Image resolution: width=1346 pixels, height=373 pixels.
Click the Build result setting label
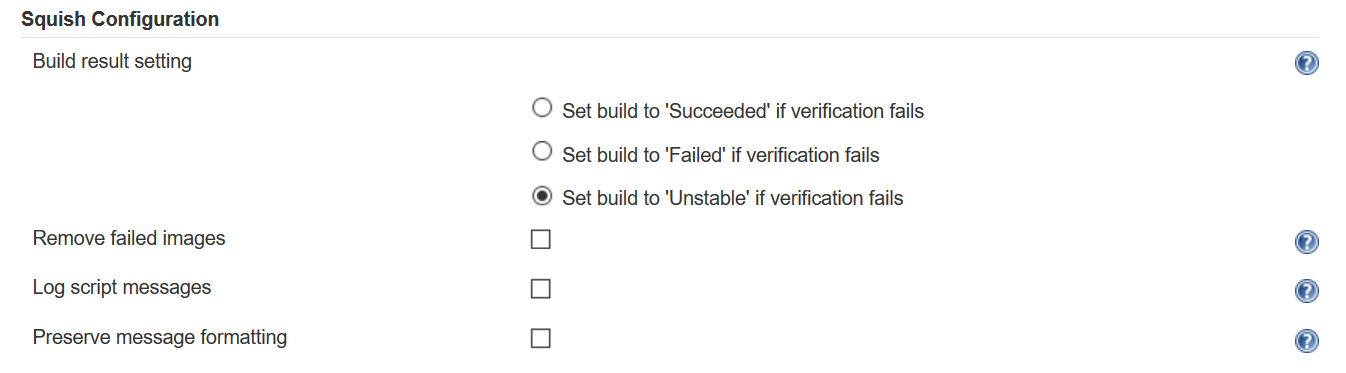(112, 62)
